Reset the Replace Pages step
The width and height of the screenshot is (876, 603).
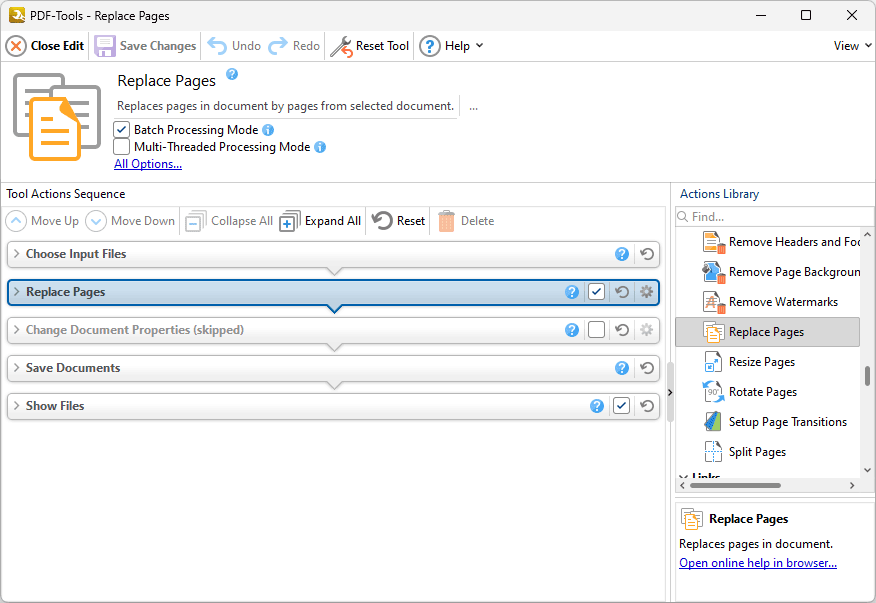(x=622, y=292)
